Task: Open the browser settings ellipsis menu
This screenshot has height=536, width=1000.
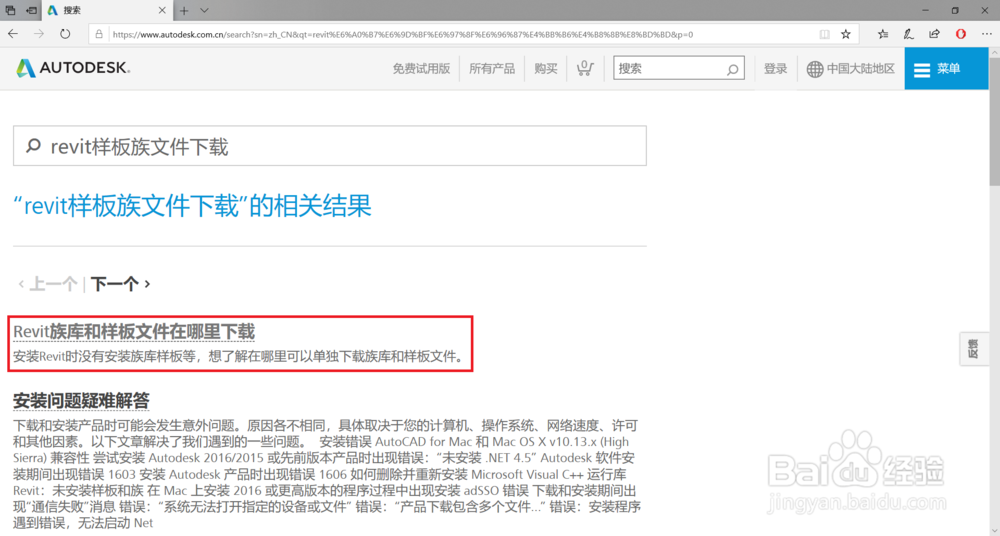Action: [x=987, y=34]
